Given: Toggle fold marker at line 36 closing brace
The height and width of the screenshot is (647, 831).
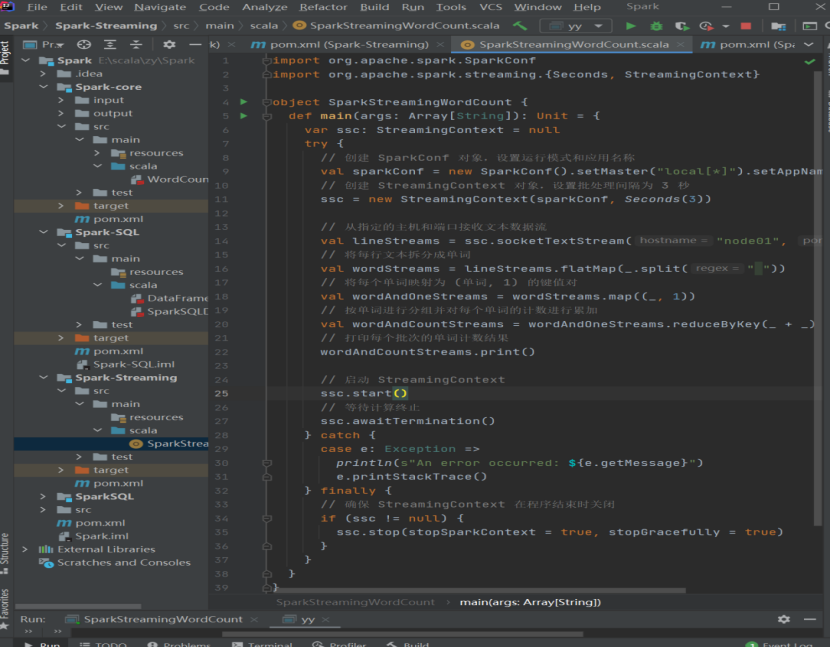Looking at the screenshot, I should point(267,546).
